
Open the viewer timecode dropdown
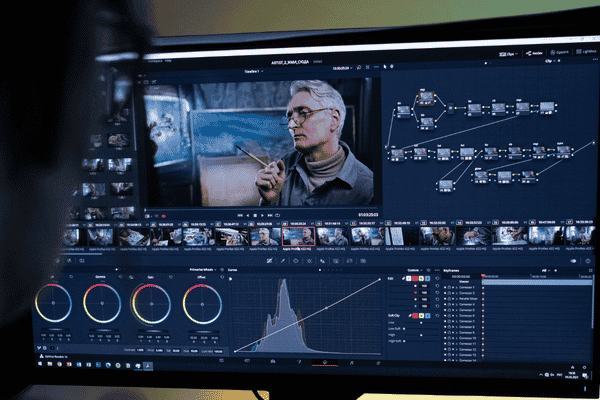tap(342, 68)
